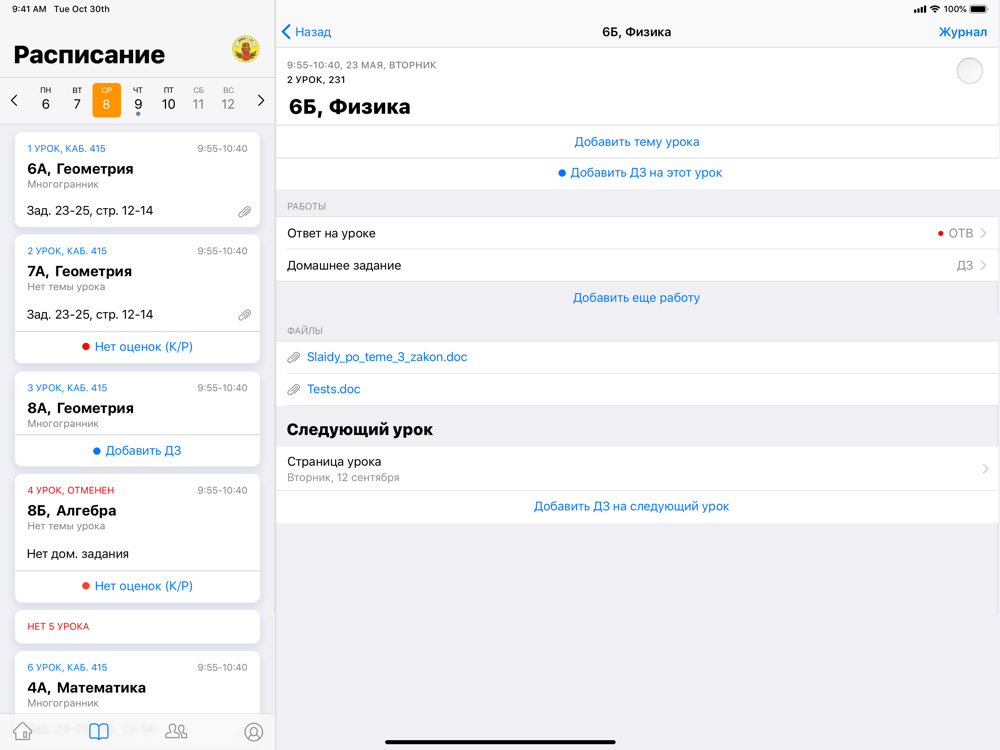Go to next week arrow
The width and height of the screenshot is (1000, 750).
coord(261,100)
